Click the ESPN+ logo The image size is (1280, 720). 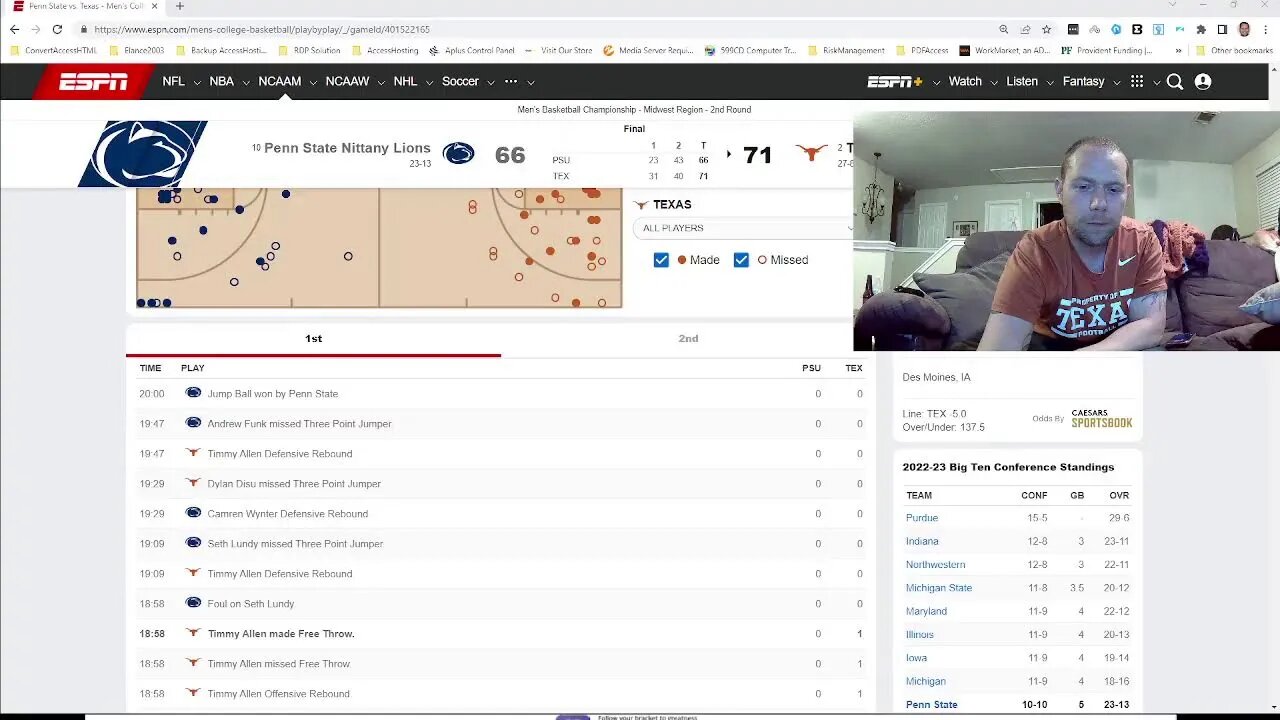tap(894, 82)
